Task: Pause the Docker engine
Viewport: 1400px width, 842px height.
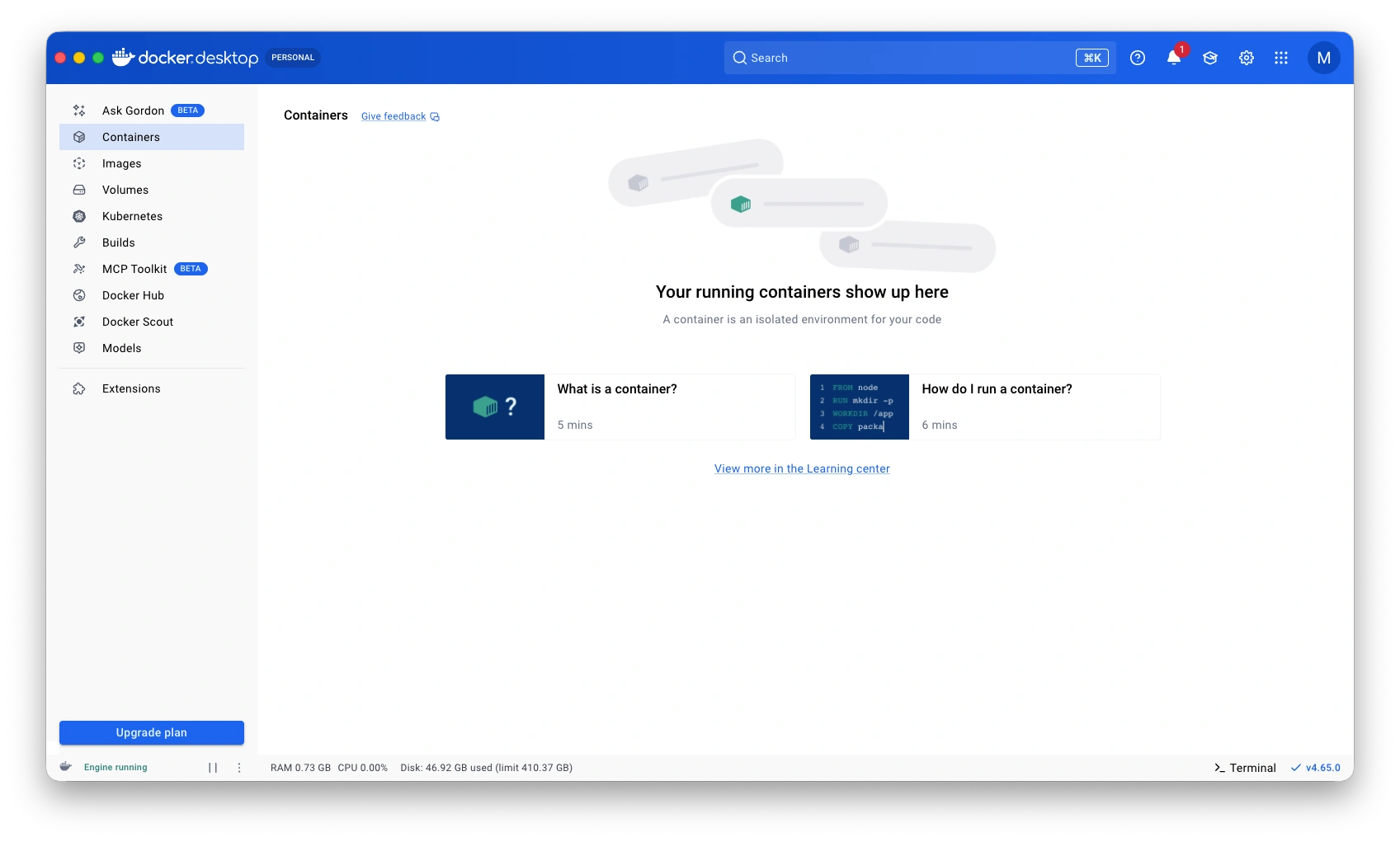Action: (x=213, y=767)
